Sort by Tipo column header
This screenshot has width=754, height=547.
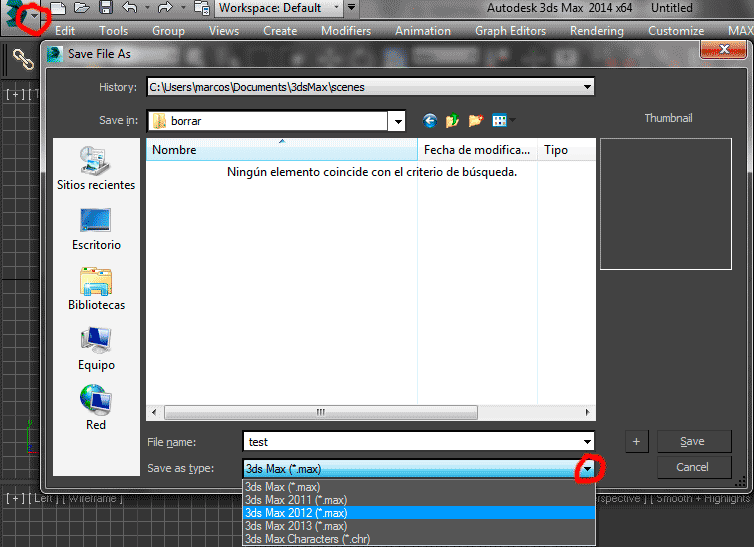pyautogui.click(x=566, y=150)
